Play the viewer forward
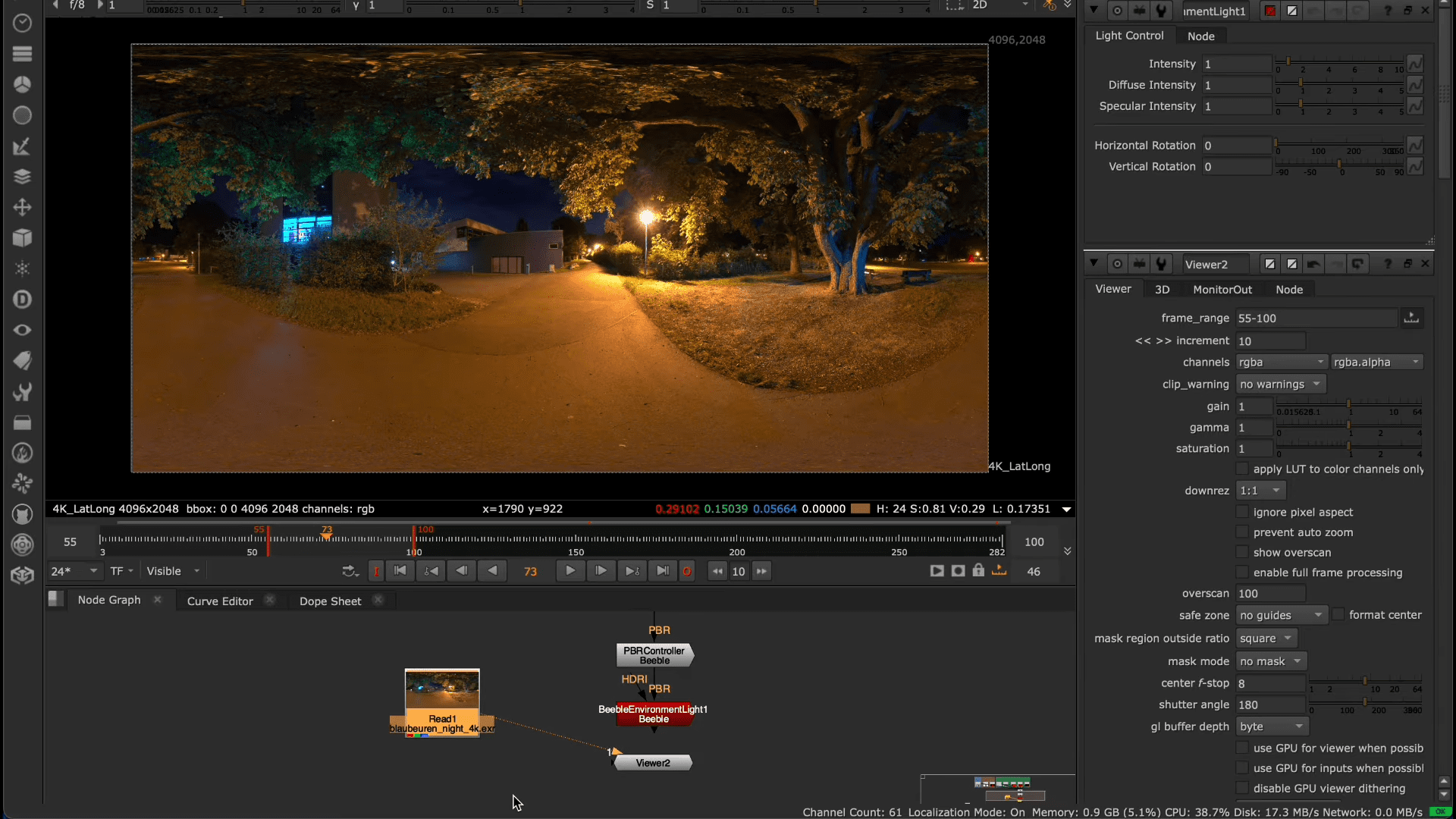Image resolution: width=1456 pixels, height=819 pixels. [x=570, y=571]
